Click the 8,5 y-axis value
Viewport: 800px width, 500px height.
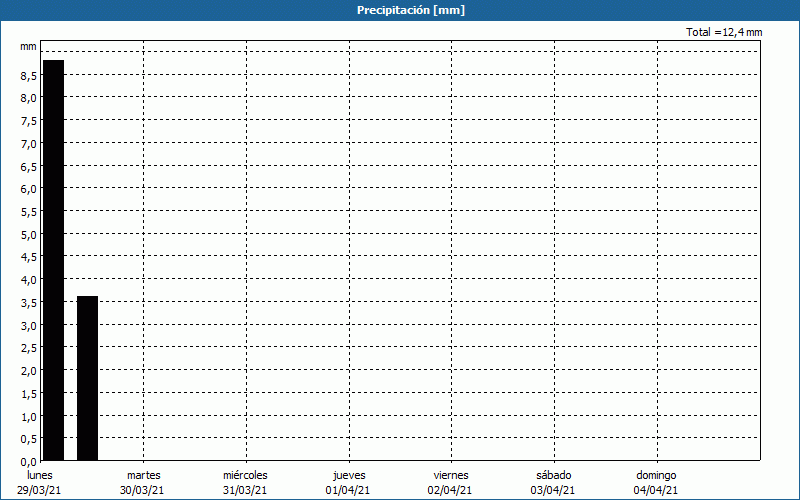(x=29, y=76)
